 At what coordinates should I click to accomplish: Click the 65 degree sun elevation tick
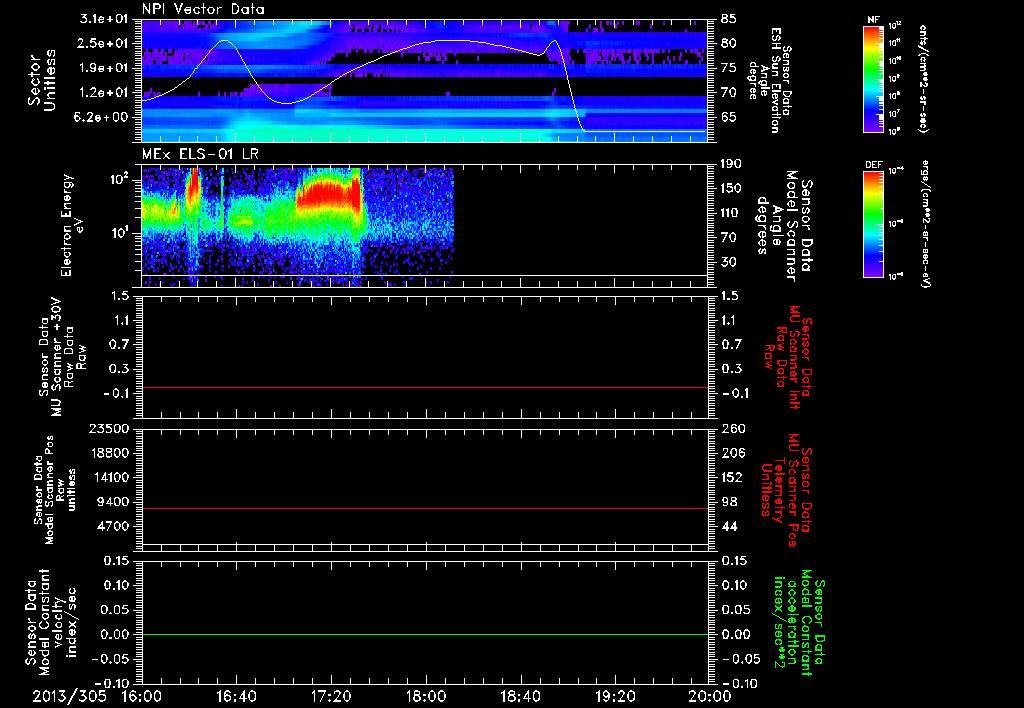click(729, 118)
